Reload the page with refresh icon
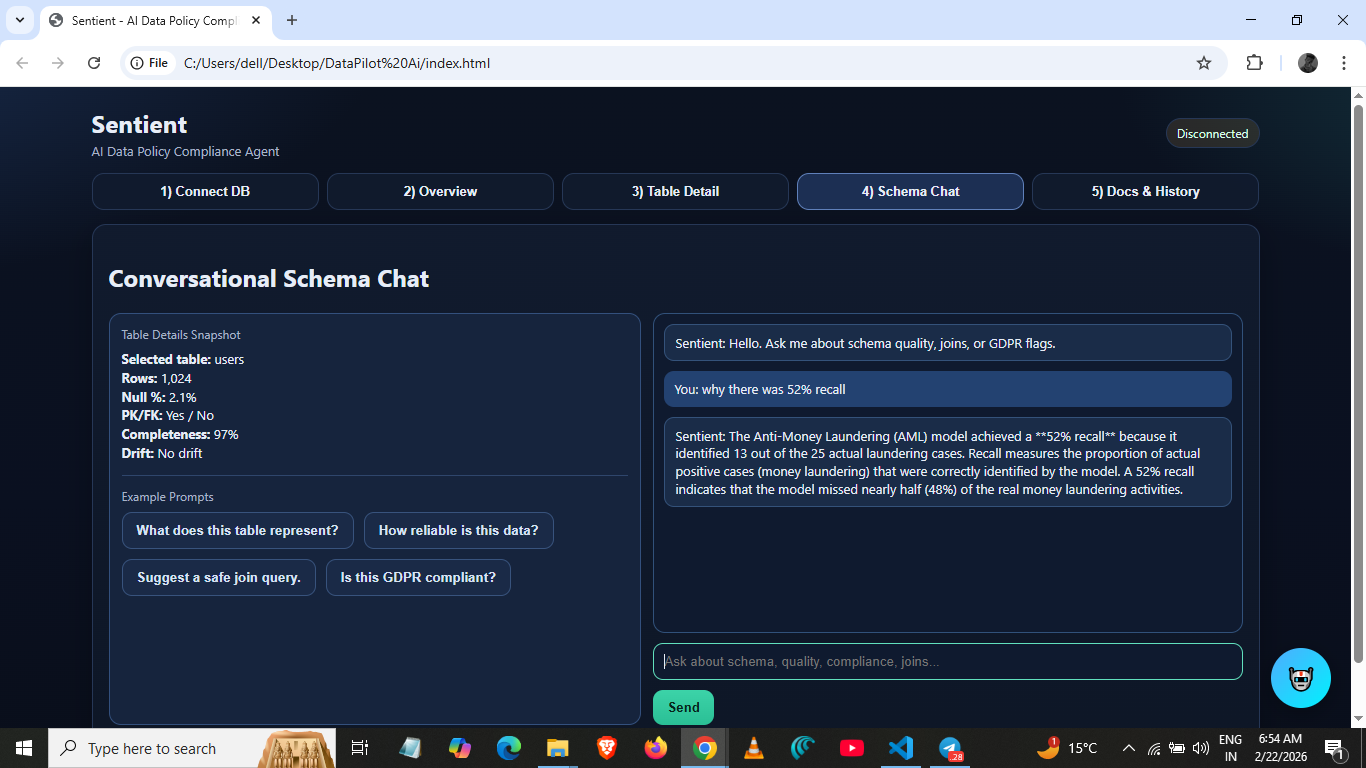This screenshot has width=1366, height=768. [94, 63]
